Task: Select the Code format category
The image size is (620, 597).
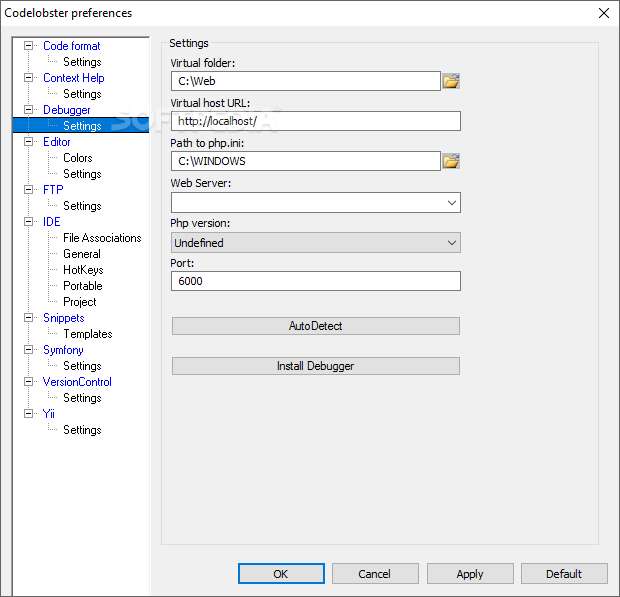Action: pyautogui.click(x=72, y=46)
